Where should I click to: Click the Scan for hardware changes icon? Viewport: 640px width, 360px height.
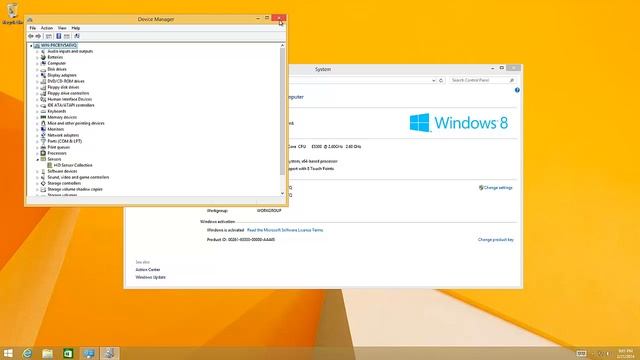point(77,36)
